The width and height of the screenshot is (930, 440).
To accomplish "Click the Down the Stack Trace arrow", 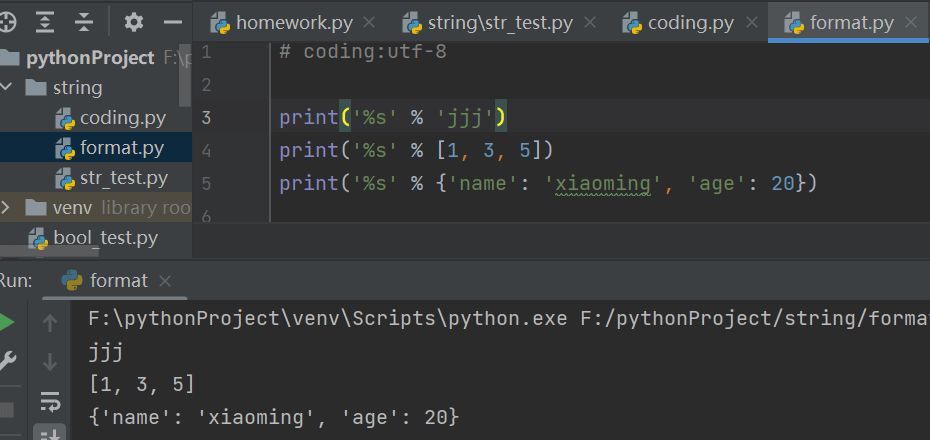I will point(50,361).
